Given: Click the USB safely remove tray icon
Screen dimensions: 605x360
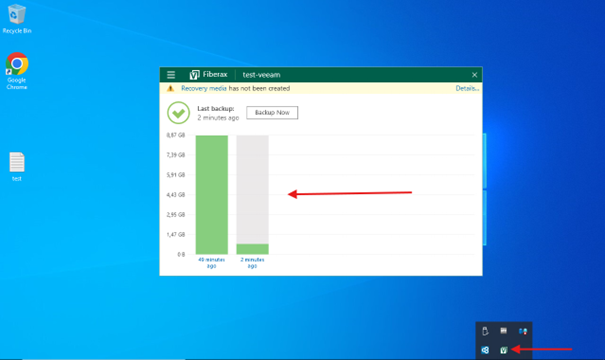Looking at the screenshot, I should coord(485,331).
